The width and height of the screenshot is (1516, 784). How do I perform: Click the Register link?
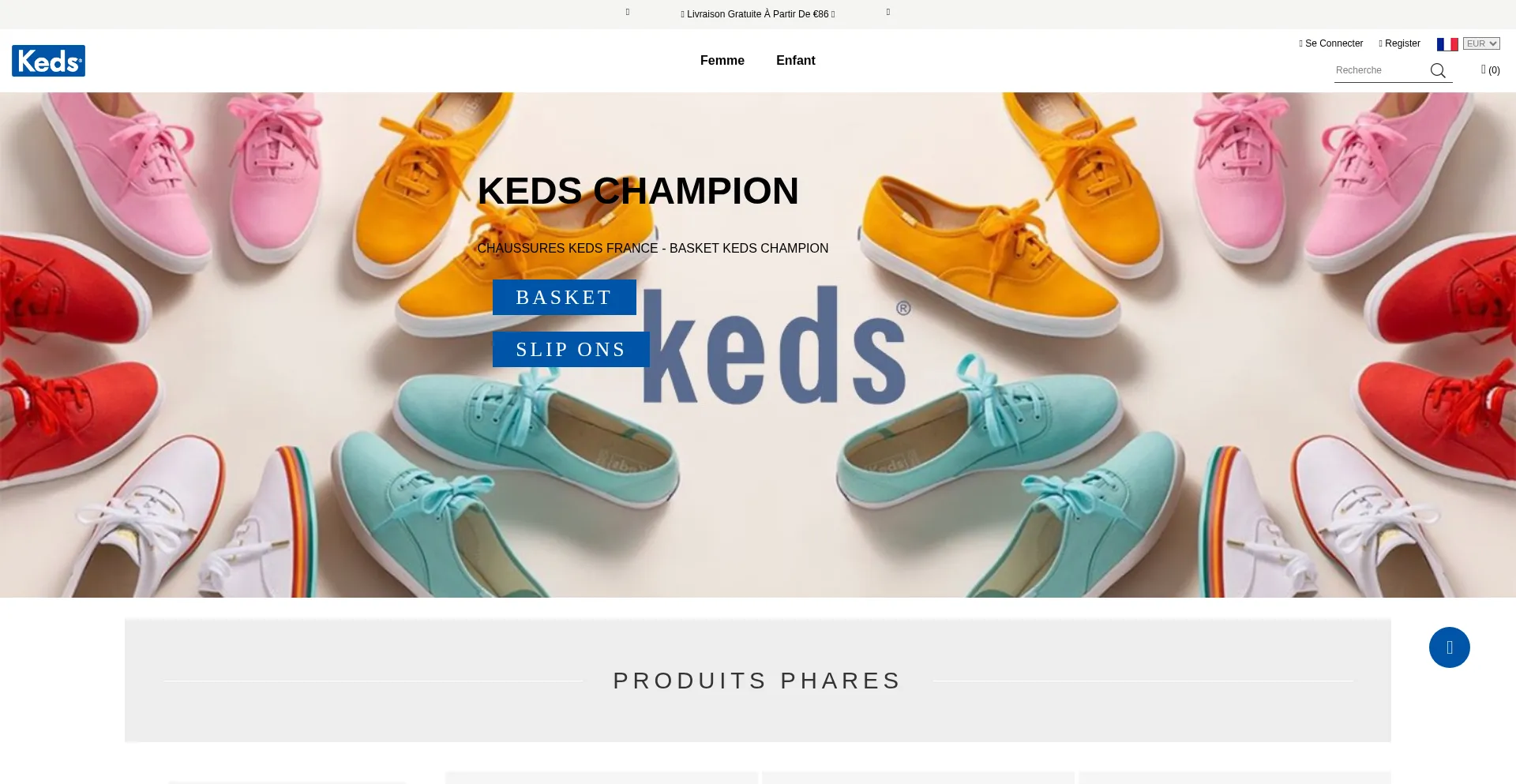[1400, 43]
